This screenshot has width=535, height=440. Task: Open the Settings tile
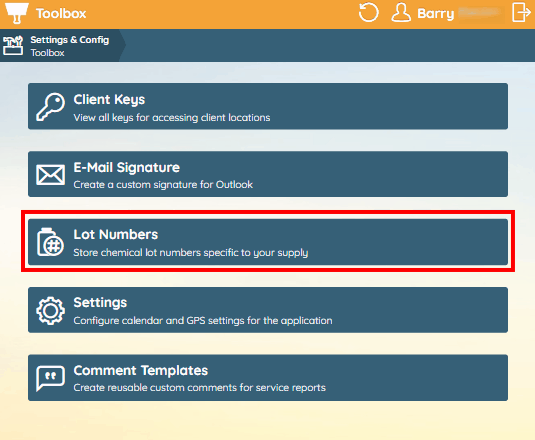(268, 310)
